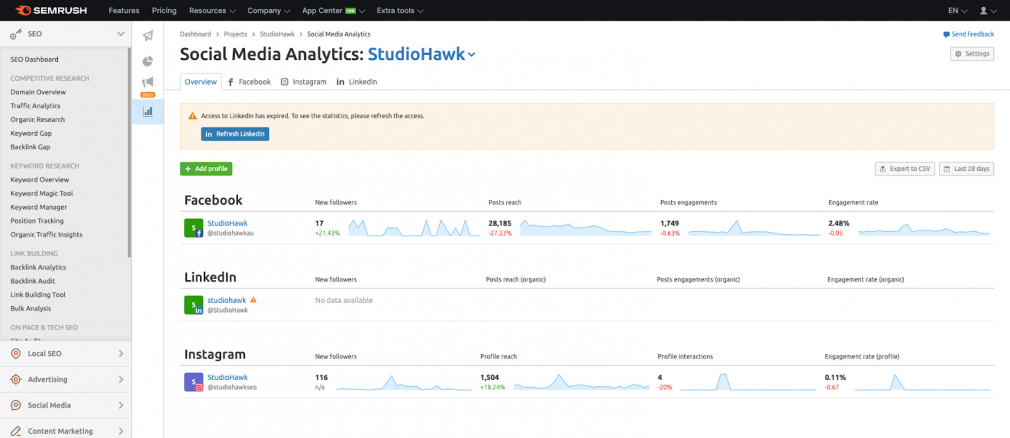Click the Facebook Posts reach sparkline chart
The height and width of the screenshot is (438, 1010).
[x=586, y=228]
